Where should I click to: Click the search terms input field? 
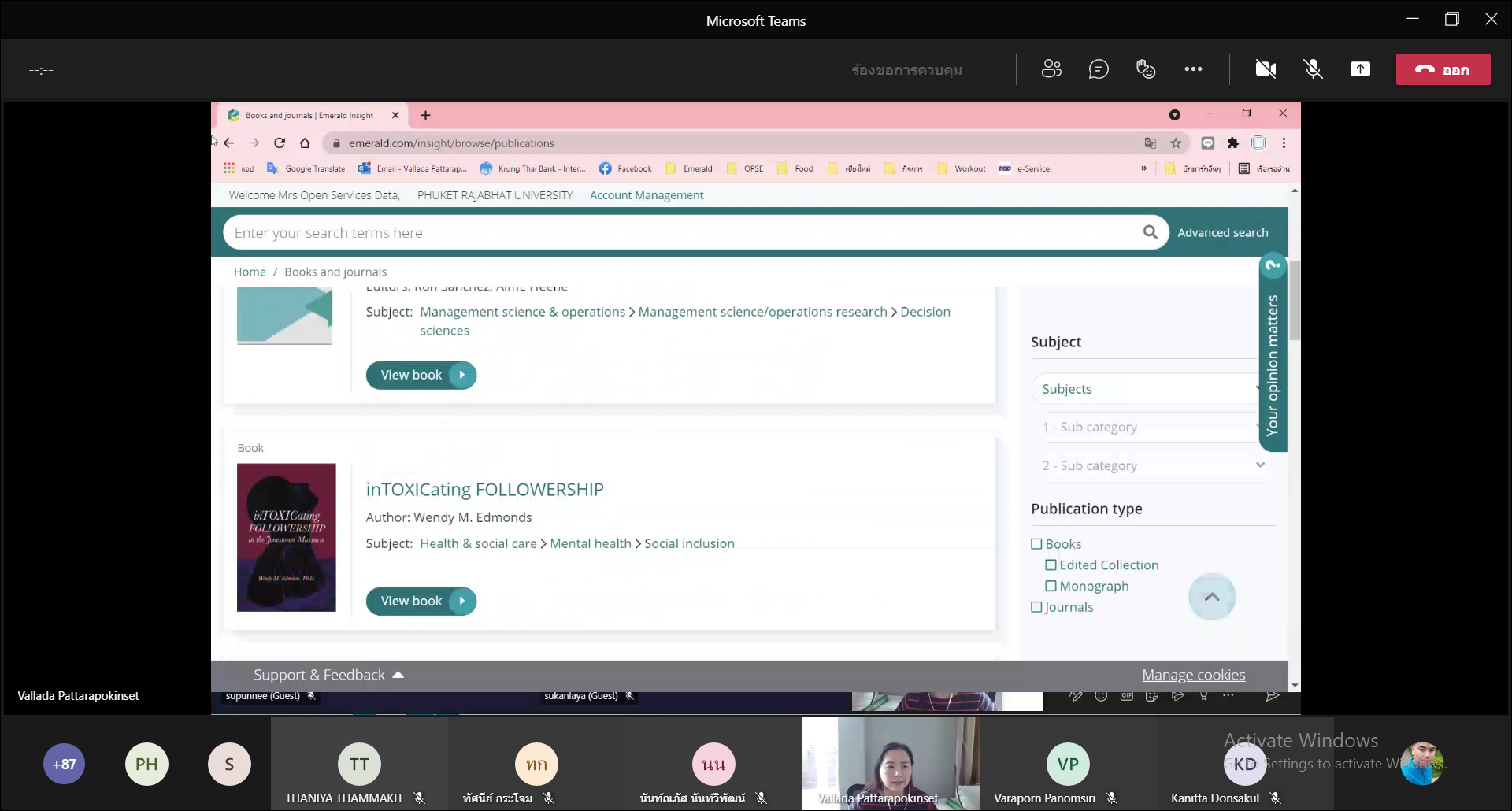[677, 232]
